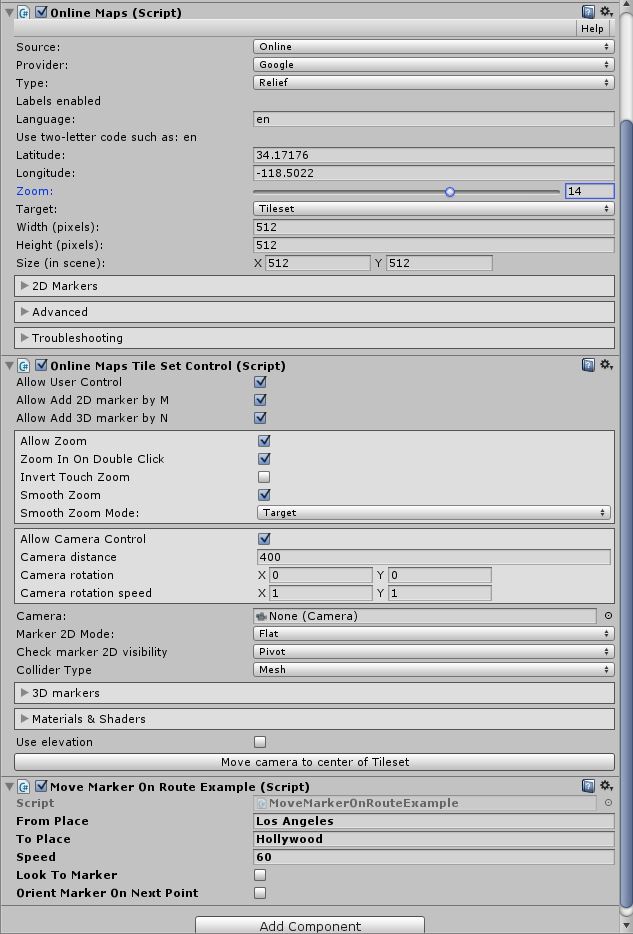Disable Move Marker On Route Example component
Image resolution: width=633 pixels, height=934 pixels.
pyautogui.click(x=41, y=786)
